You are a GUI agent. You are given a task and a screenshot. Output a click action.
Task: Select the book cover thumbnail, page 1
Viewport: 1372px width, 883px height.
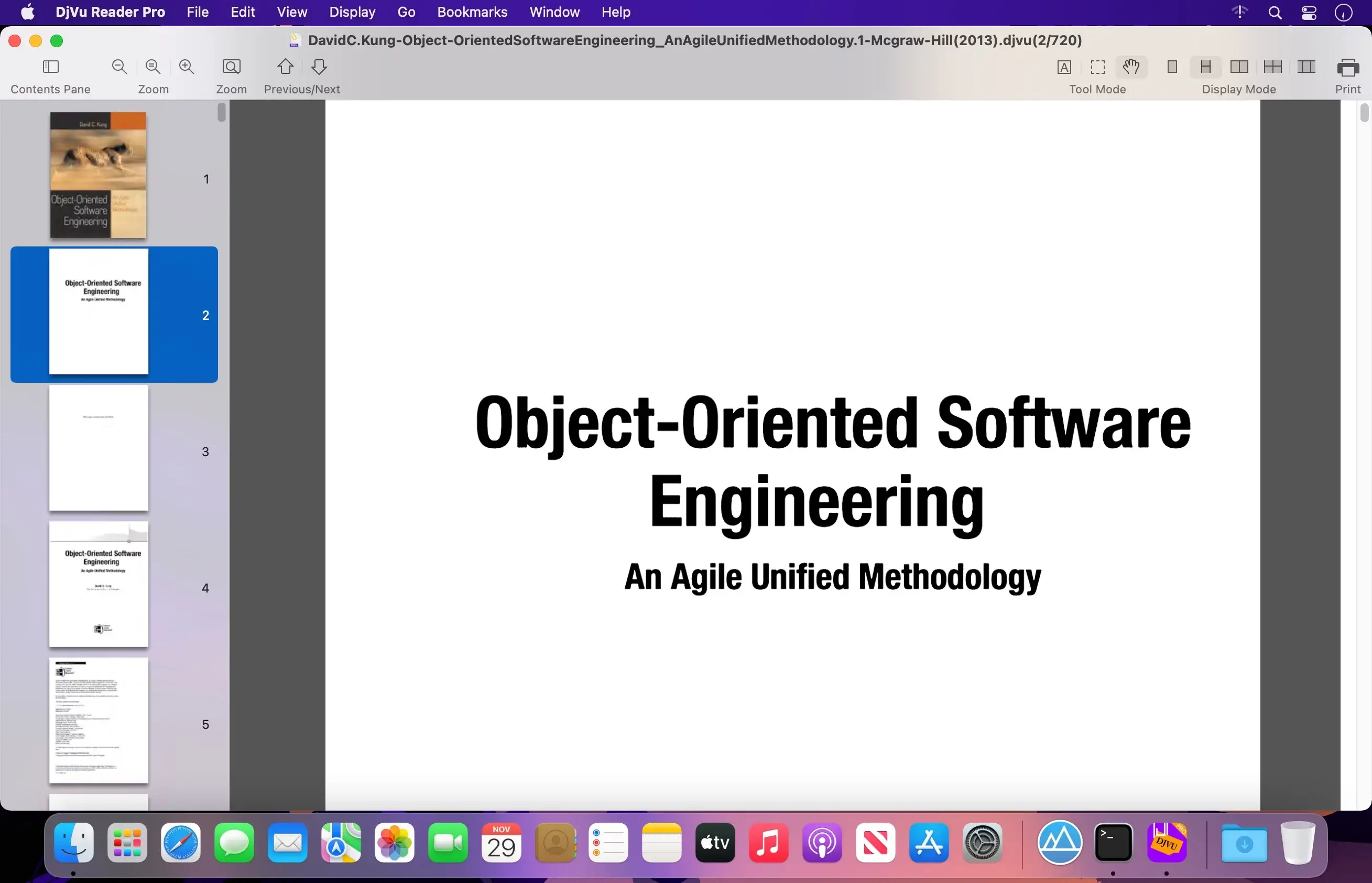pyautogui.click(x=98, y=176)
